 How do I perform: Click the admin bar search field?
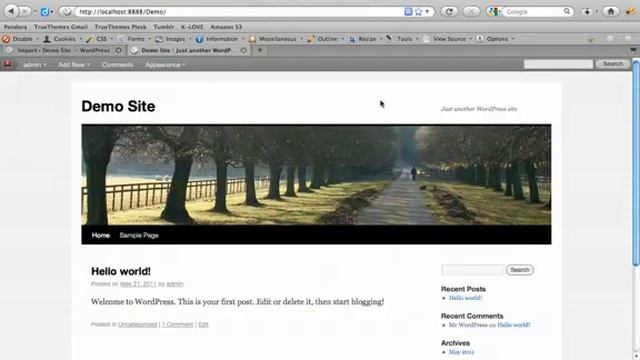tap(558, 64)
